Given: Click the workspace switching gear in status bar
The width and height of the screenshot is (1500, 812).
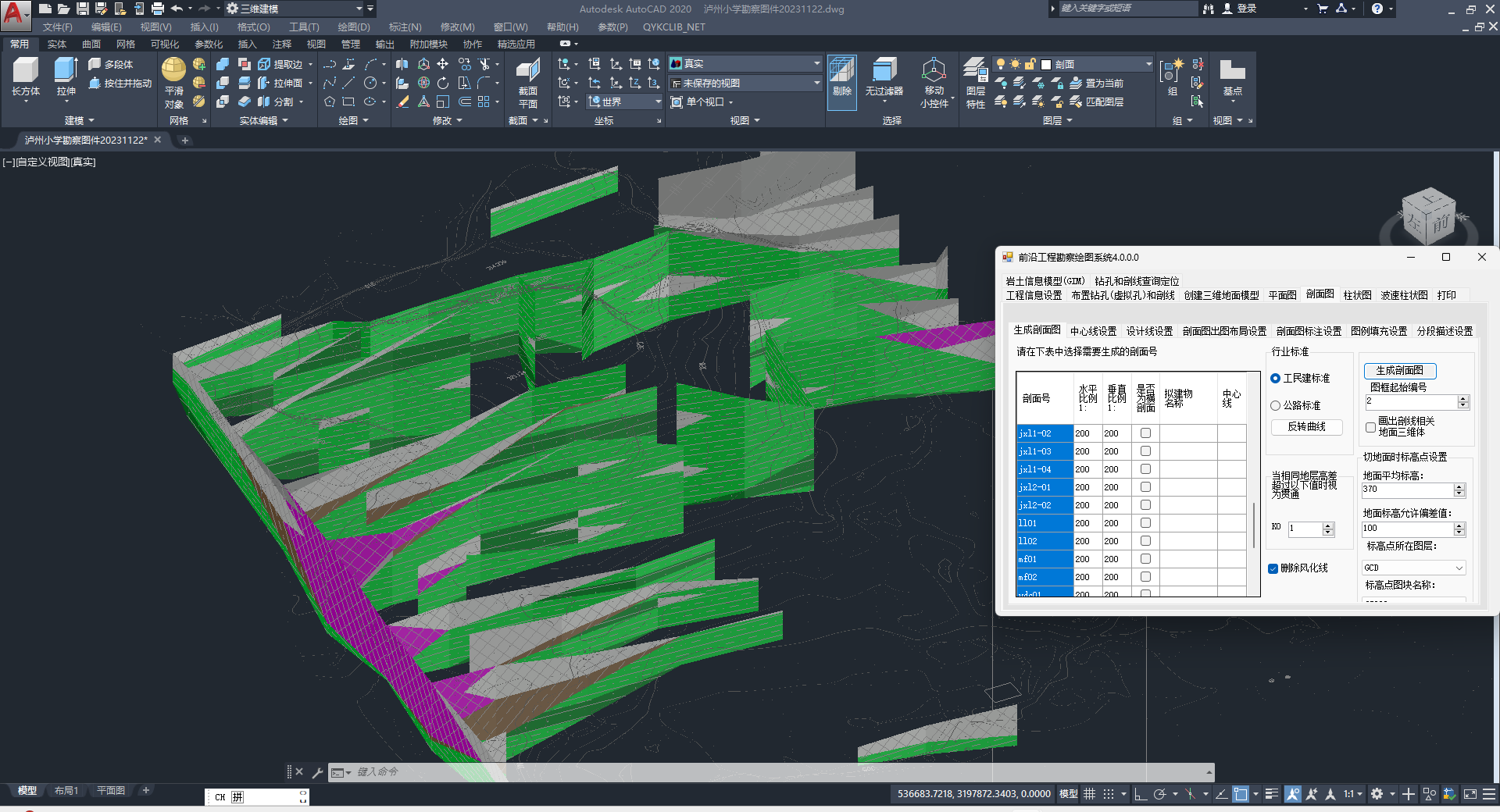Looking at the screenshot, I should [x=1377, y=794].
